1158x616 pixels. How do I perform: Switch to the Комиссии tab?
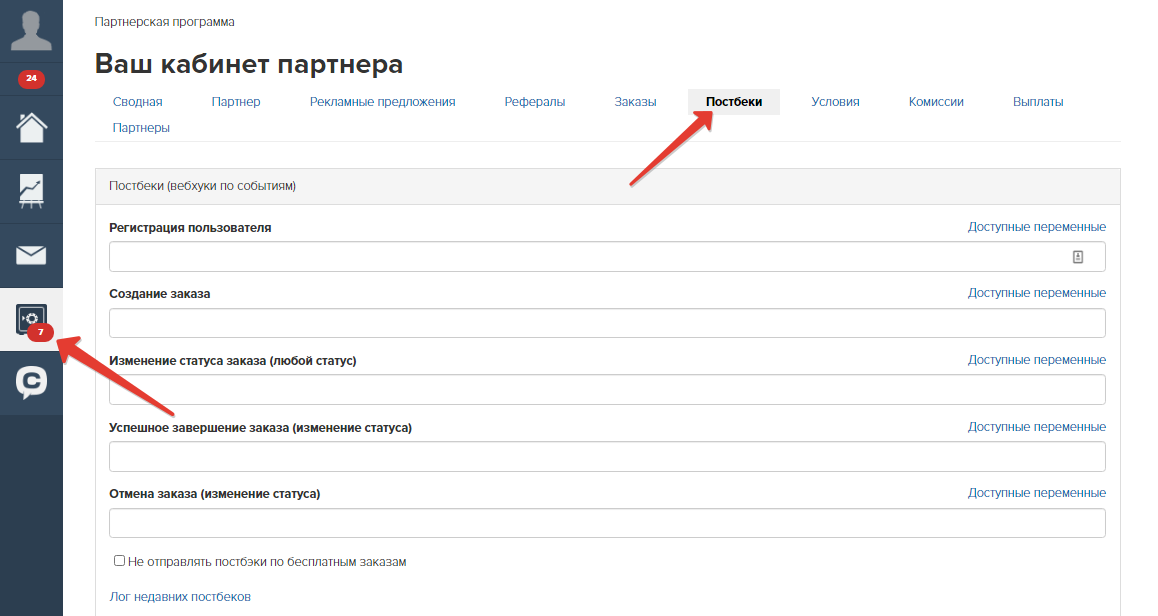pos(936,102)
